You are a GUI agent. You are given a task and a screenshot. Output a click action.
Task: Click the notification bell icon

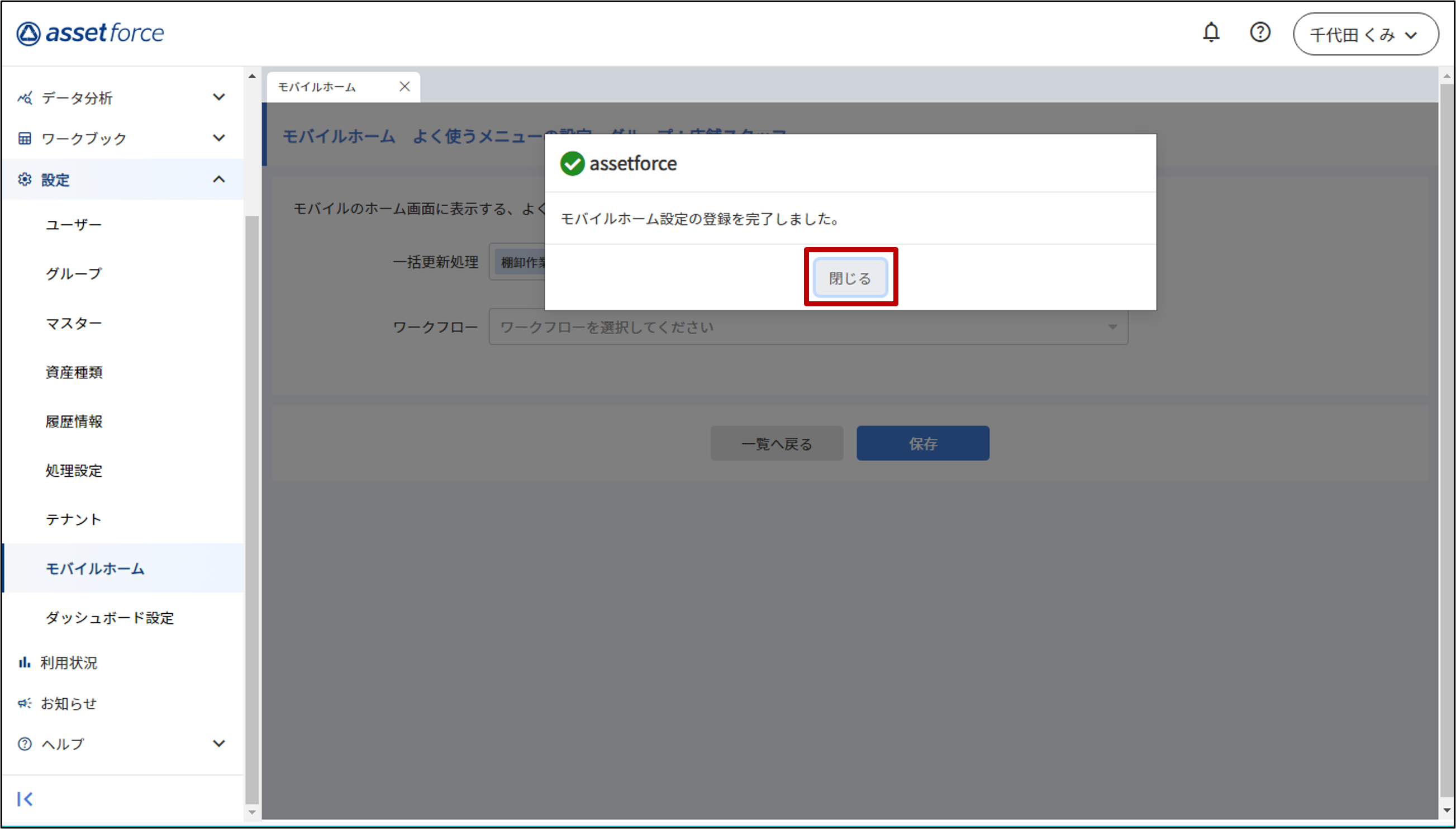click(x=1211, y=32)
